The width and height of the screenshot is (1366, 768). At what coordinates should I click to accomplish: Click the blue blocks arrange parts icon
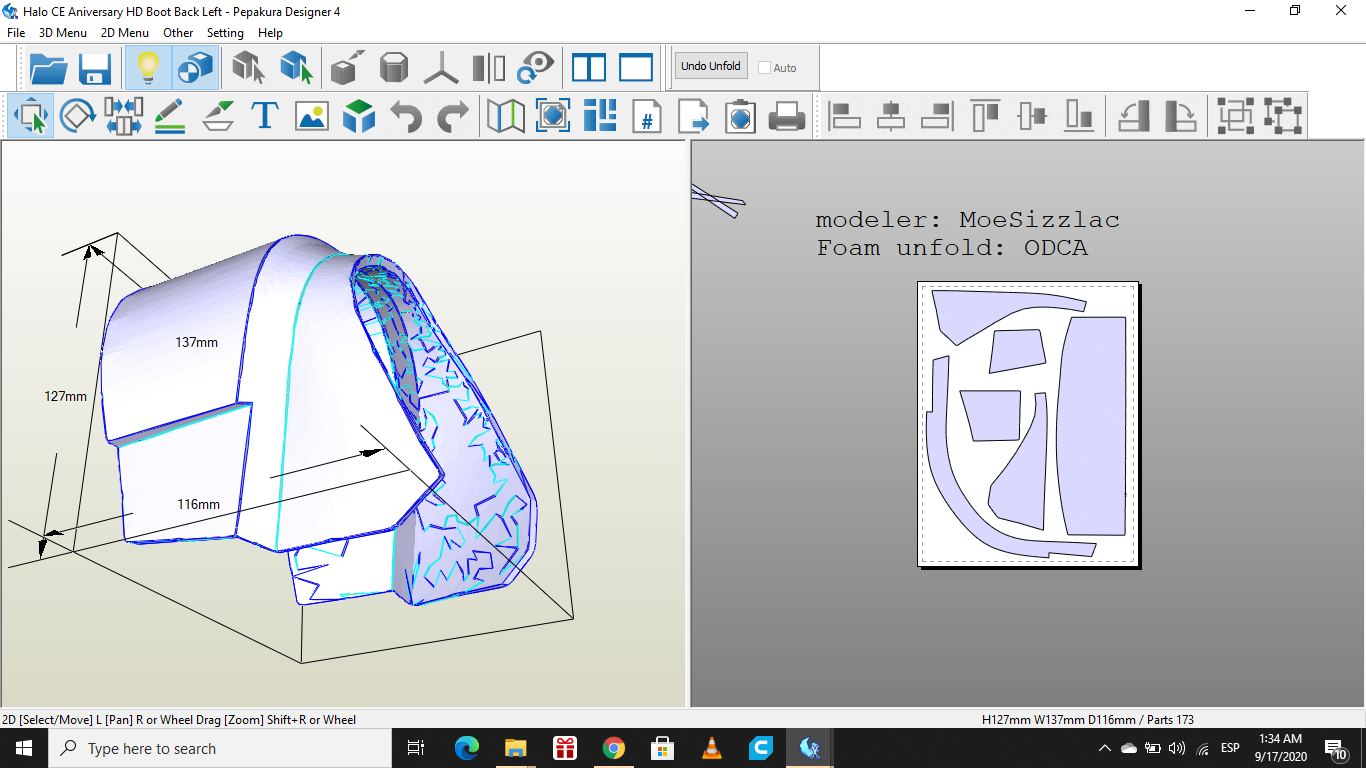tap(600, 116)
